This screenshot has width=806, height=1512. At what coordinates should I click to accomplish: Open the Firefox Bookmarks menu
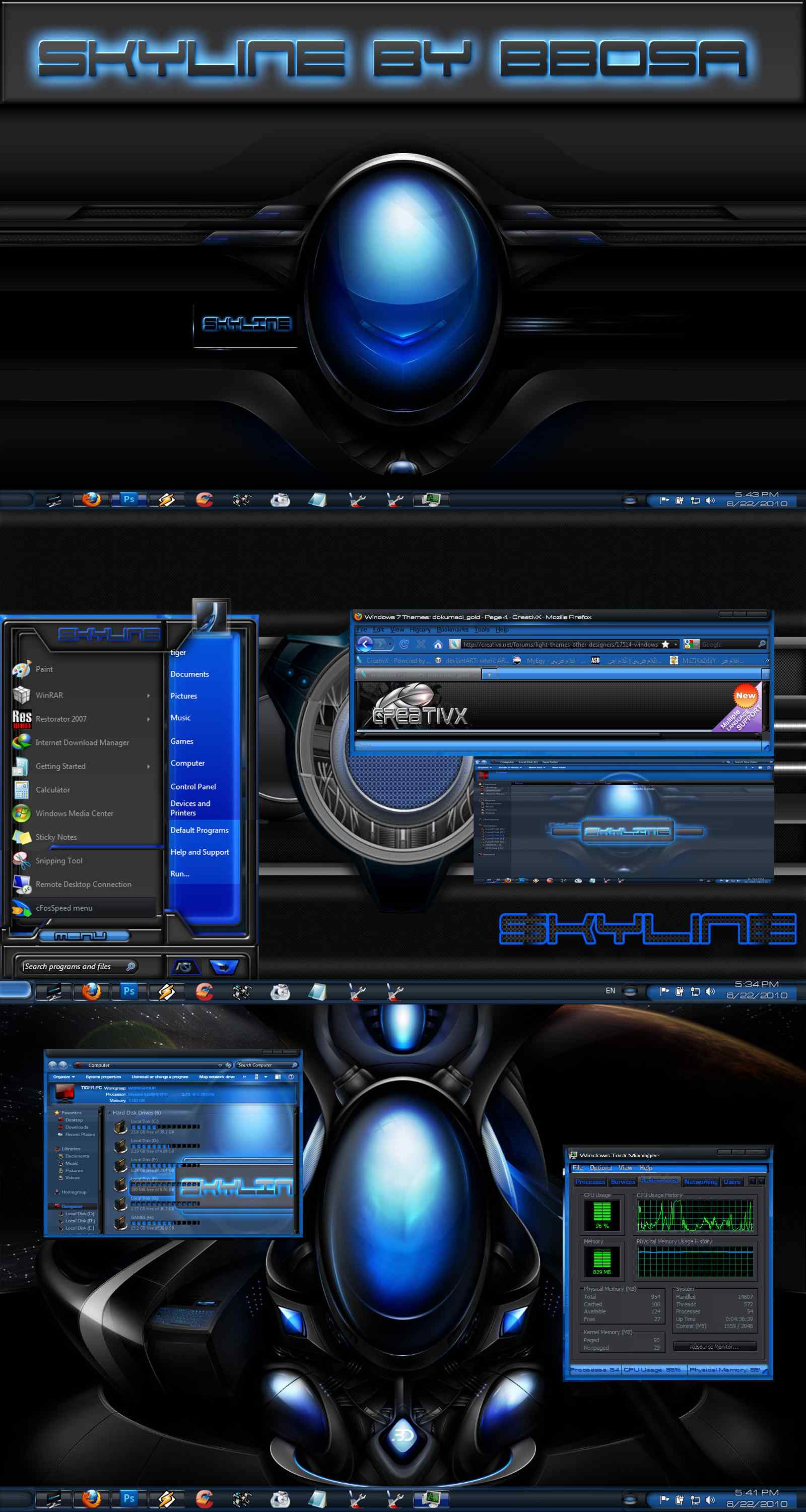pos(452,629)
